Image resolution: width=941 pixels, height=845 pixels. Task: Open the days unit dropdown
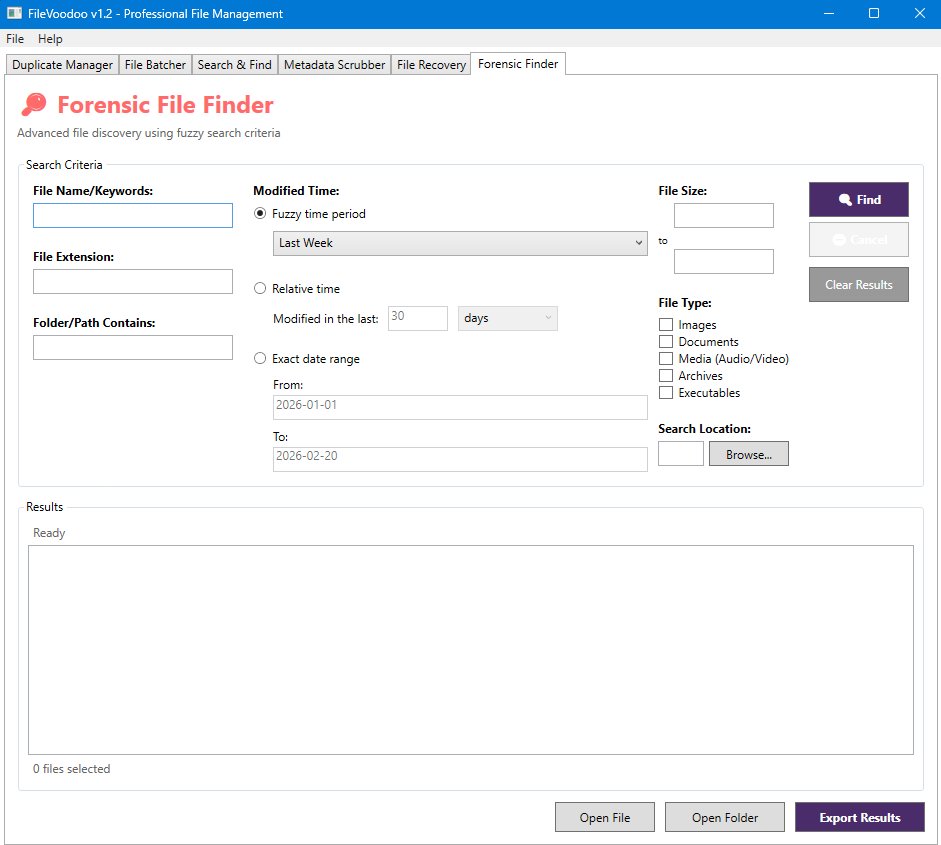pyautogui.click(x=507, y=318)
